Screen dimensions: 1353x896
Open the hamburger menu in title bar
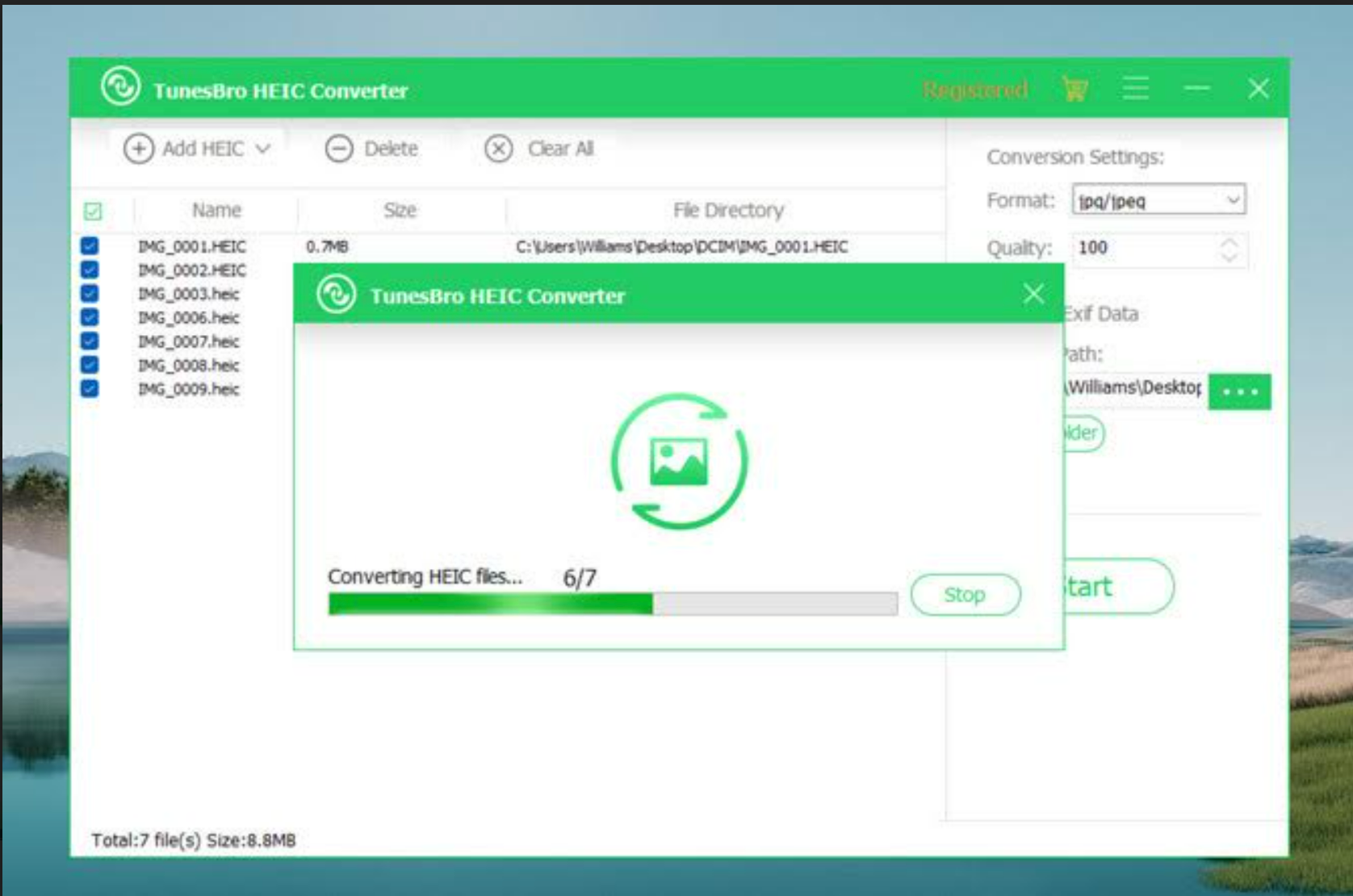point(1135,89)
